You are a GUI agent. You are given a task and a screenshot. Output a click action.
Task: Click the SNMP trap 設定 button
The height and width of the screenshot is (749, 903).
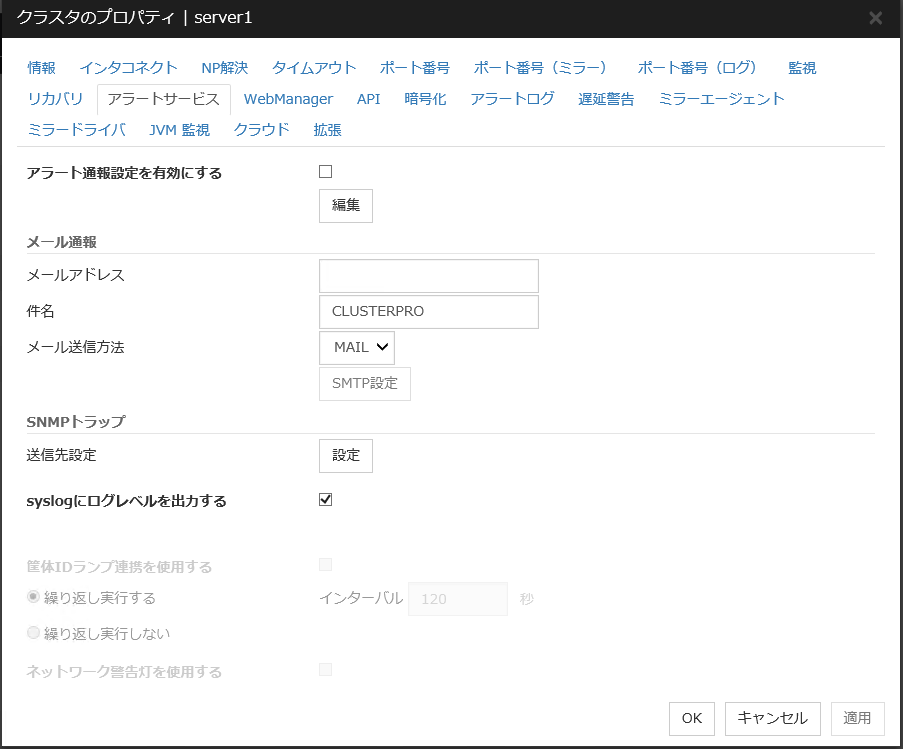click(x=346, y=455)
